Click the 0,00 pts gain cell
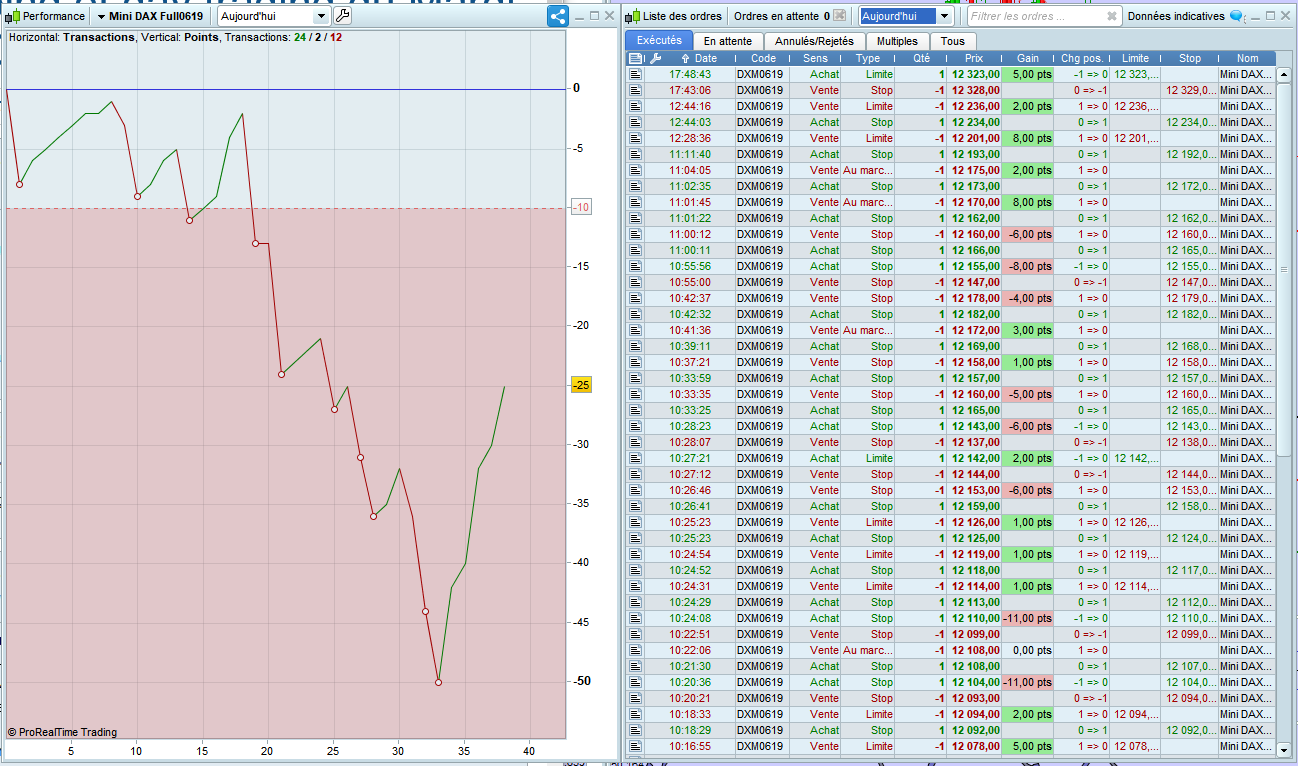The width and height of the screenshot is (1298, 766). 1028,650
